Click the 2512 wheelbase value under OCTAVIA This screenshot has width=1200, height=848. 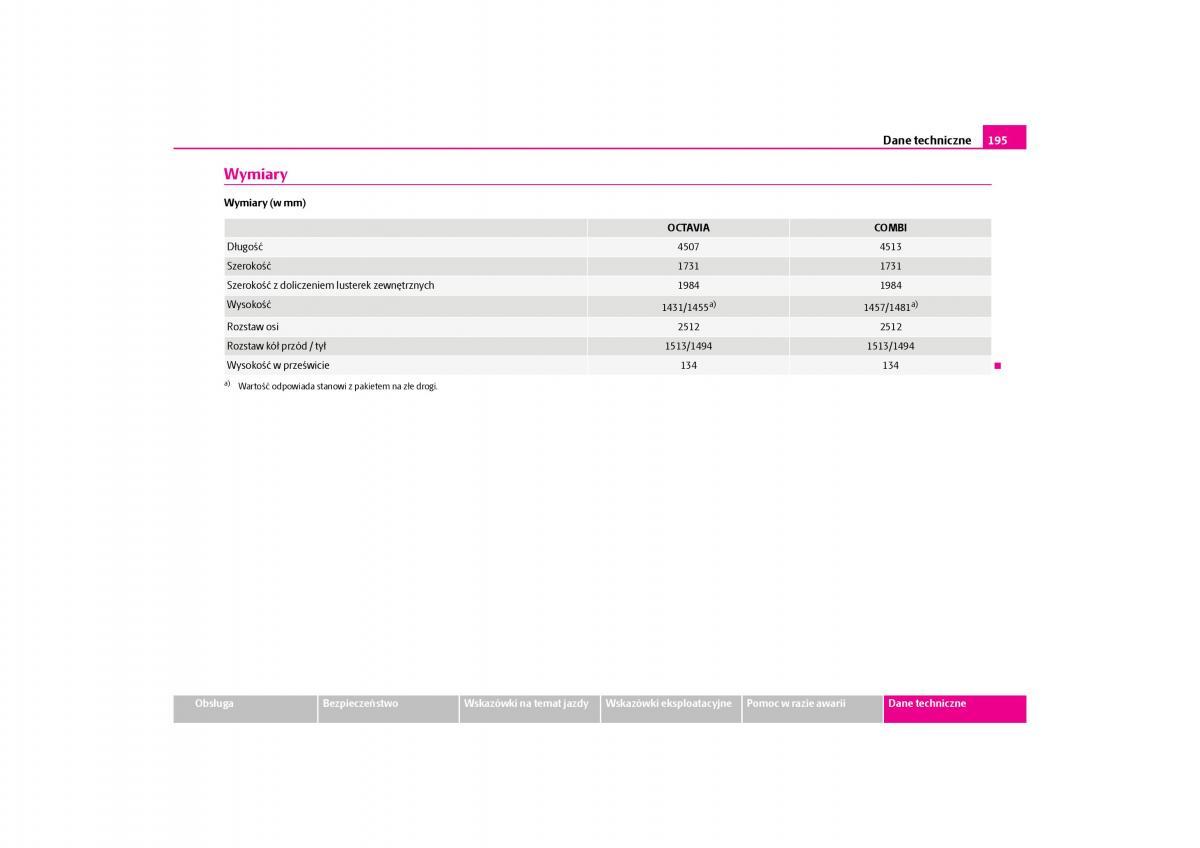coord(688,327)
